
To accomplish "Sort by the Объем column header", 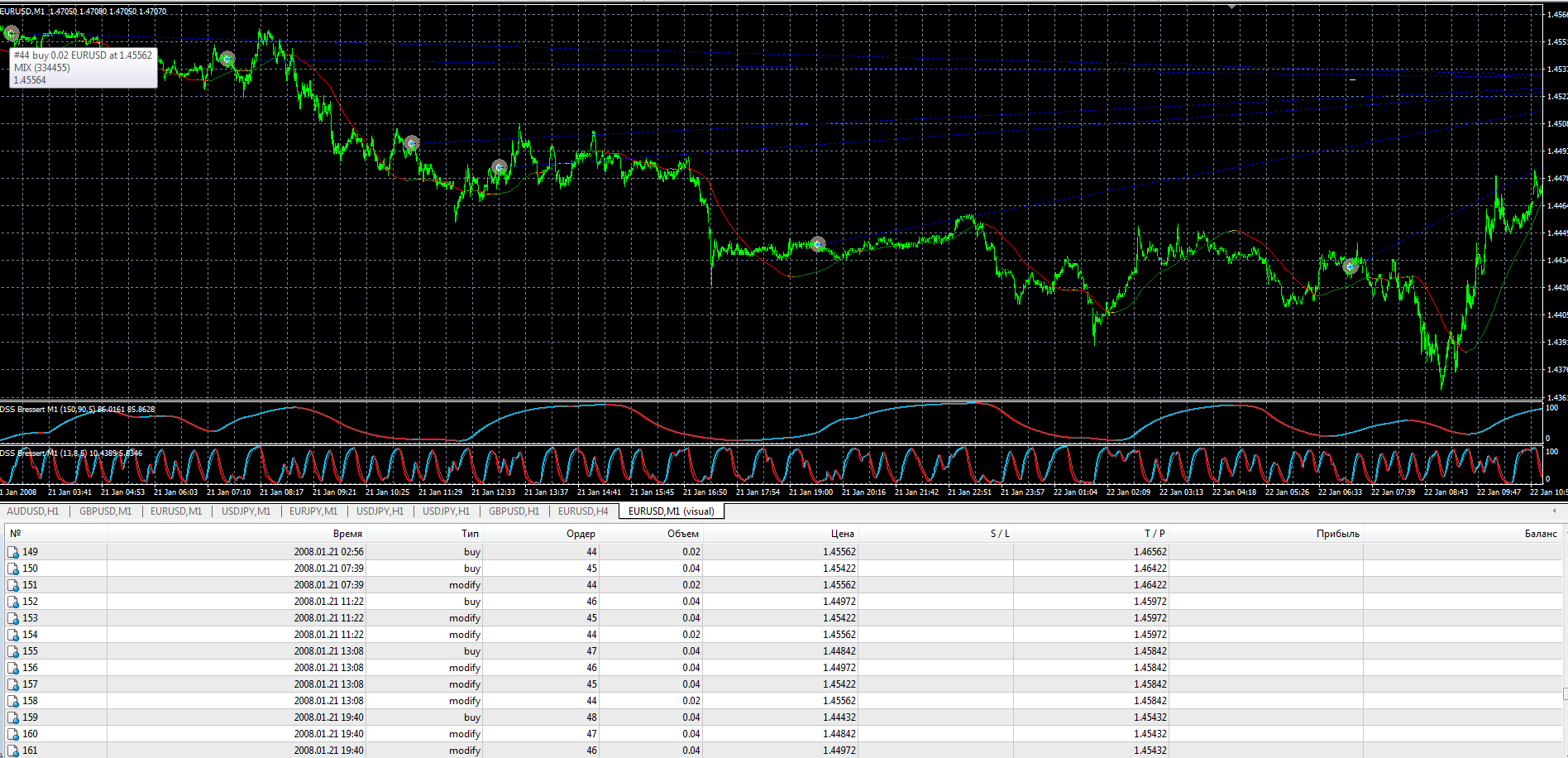I will tap(652, 534).
